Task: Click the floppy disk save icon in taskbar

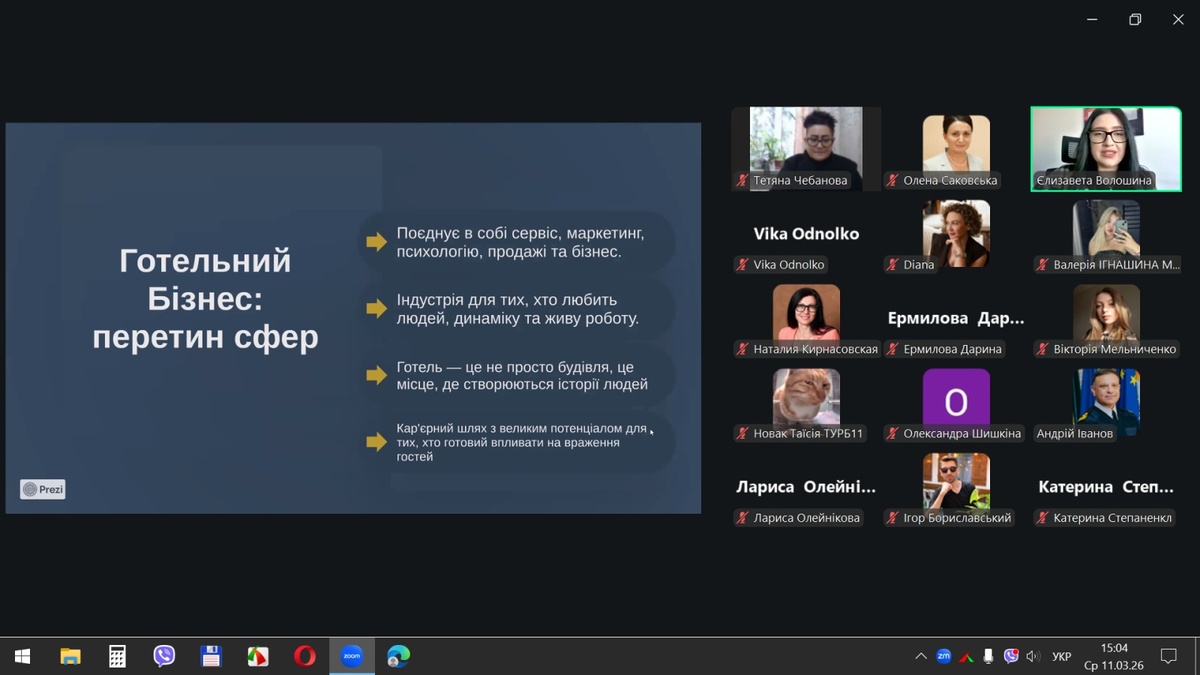Action: tap(211, 656)
